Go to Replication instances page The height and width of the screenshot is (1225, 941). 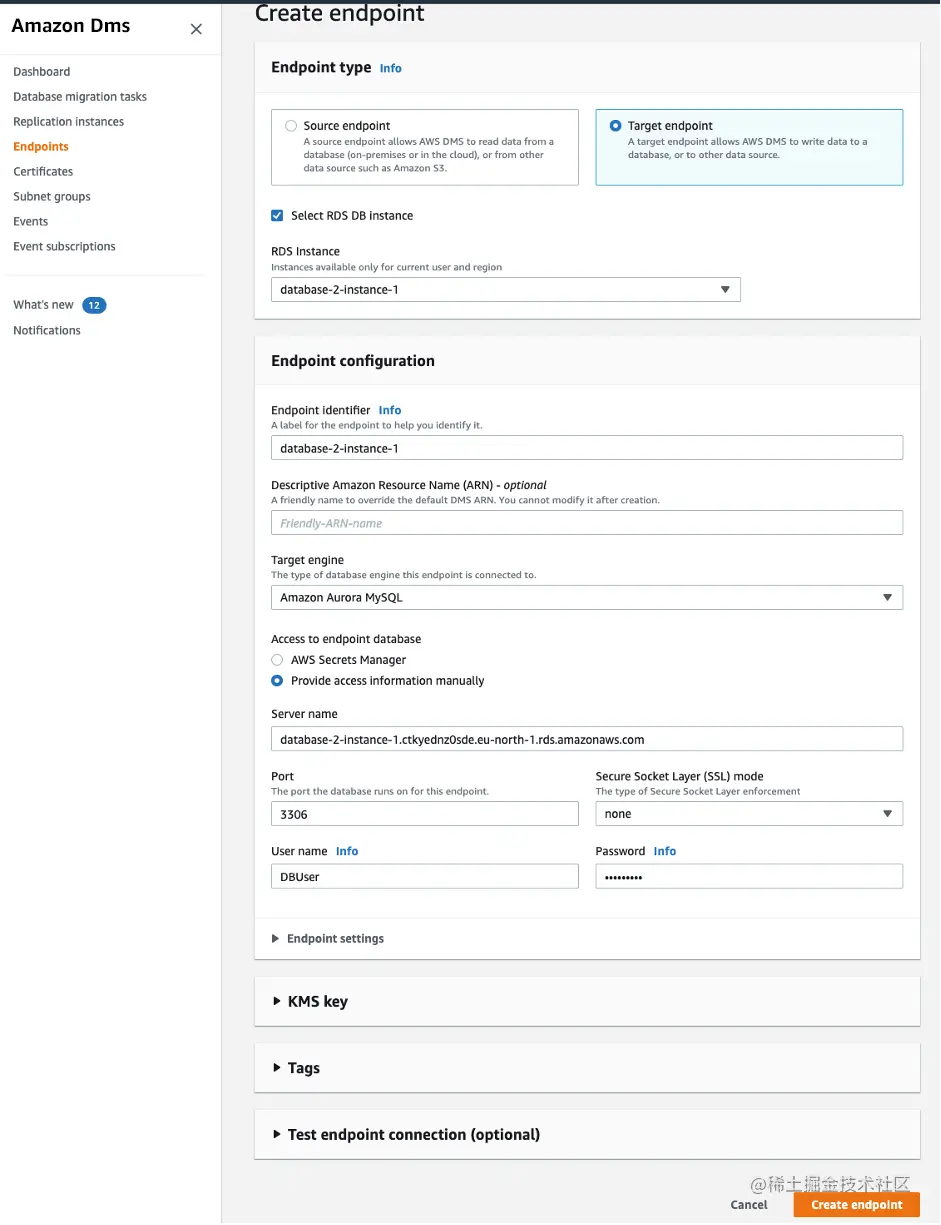pyautogui.click(x=69, y=122)
